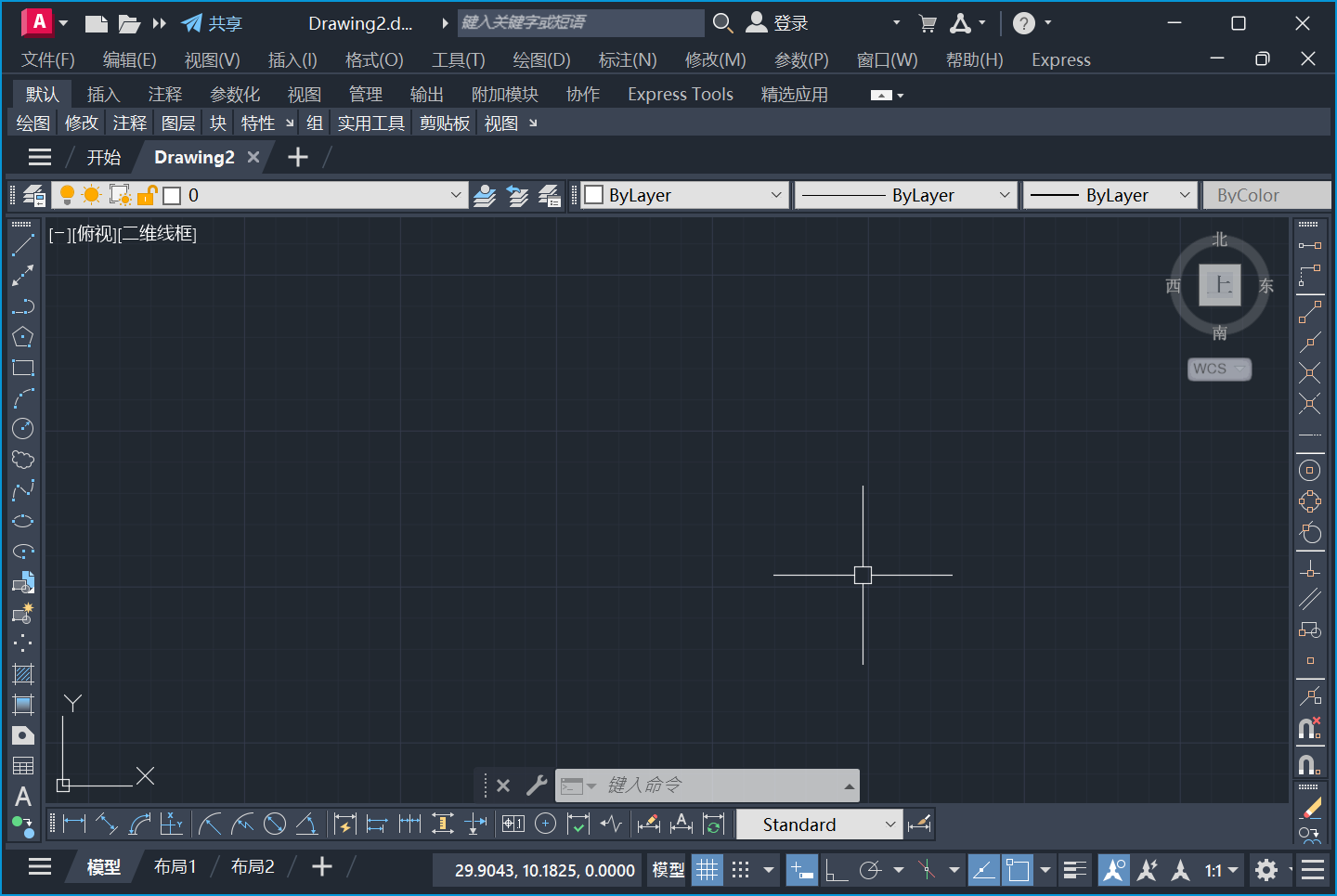Image resolution: width=1337 pixels, height=896 pixels.
Task: Click the Linear Dimension tool
Action: click(74, 824)
